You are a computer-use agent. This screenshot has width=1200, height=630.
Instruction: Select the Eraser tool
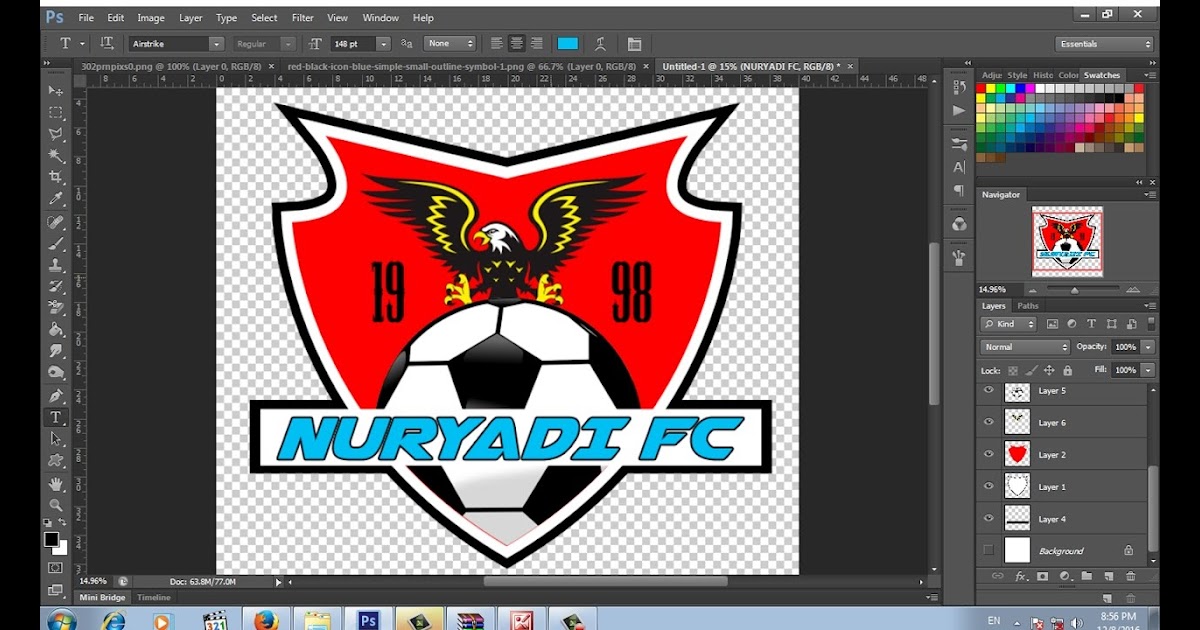point(56,308)
